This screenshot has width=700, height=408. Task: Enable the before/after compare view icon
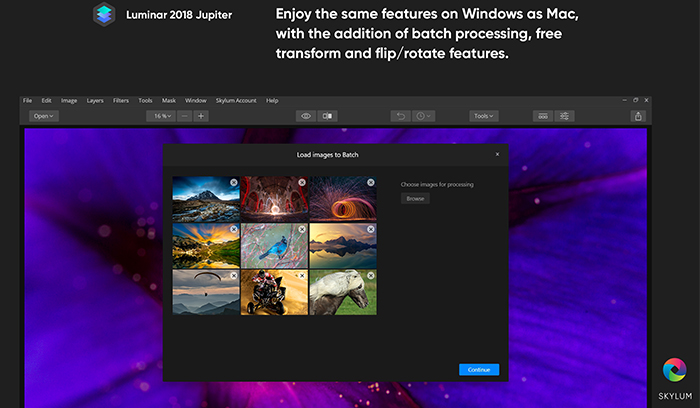[327, 116]
